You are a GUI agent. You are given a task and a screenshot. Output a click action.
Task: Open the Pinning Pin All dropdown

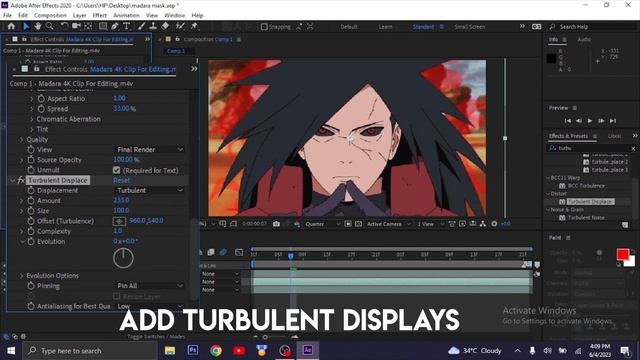(x=149, y=286)
